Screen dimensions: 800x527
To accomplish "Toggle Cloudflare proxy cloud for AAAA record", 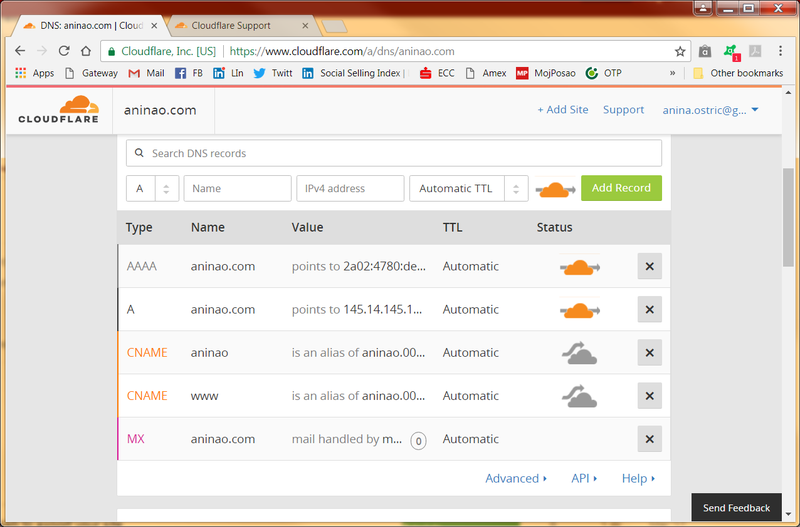I will click(x=579, y=267).
